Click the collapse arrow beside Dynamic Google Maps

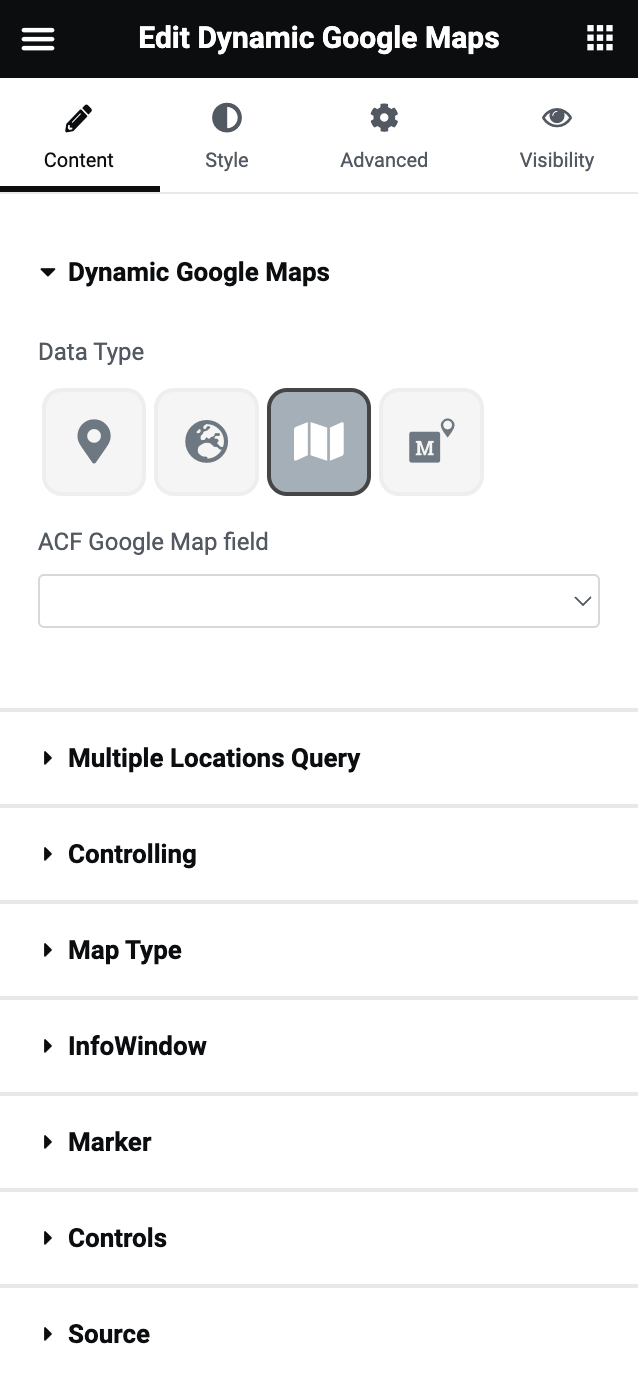click(47, 271)
